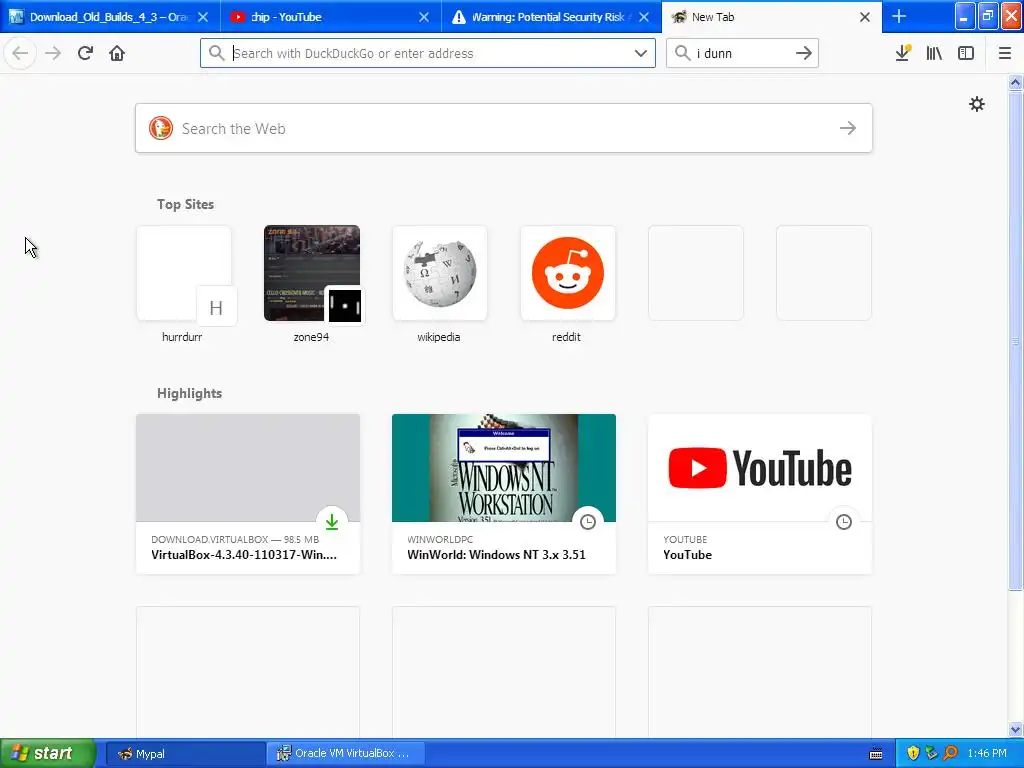This screenshot has height=768, width=1024.
Task: Click the safely remove hardware tray icon
Action: click(x=931, y=753)
